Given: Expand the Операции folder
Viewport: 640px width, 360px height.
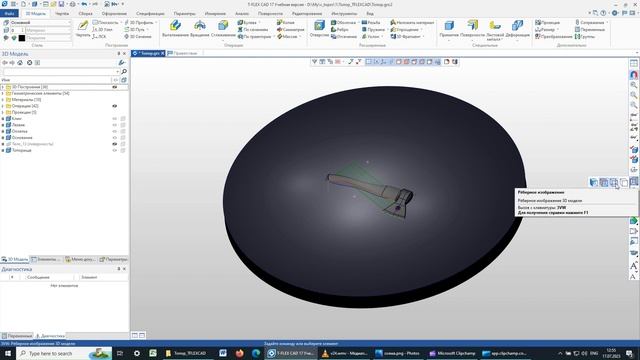Looking at the screenshot, I should (x=3, y=106).
